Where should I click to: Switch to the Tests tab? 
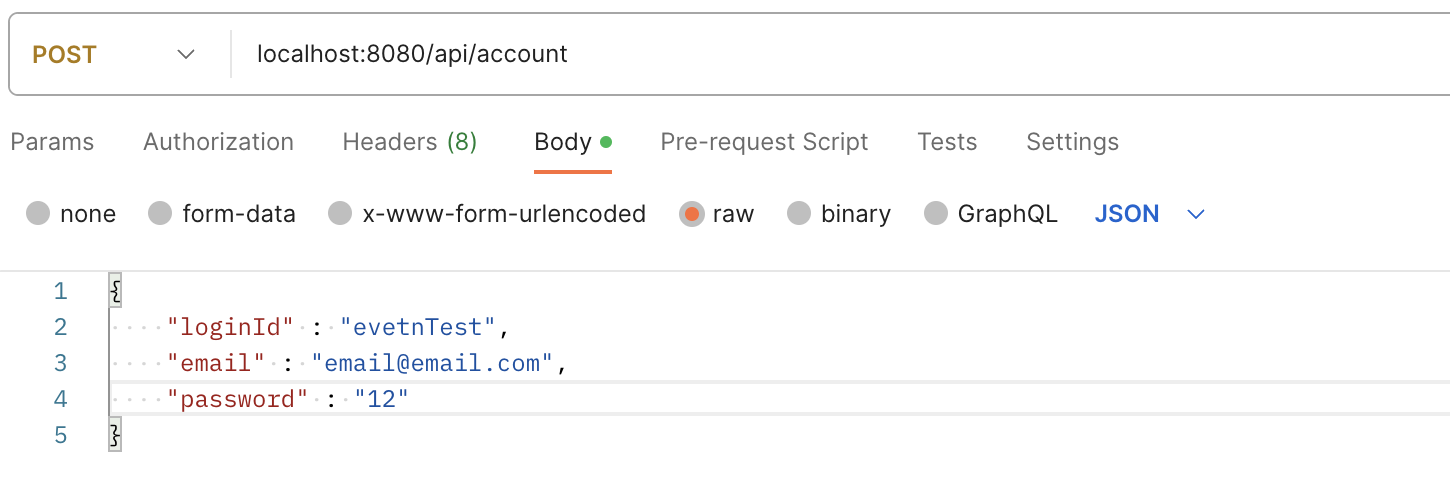pyautogui.click(x=947, y=142)
